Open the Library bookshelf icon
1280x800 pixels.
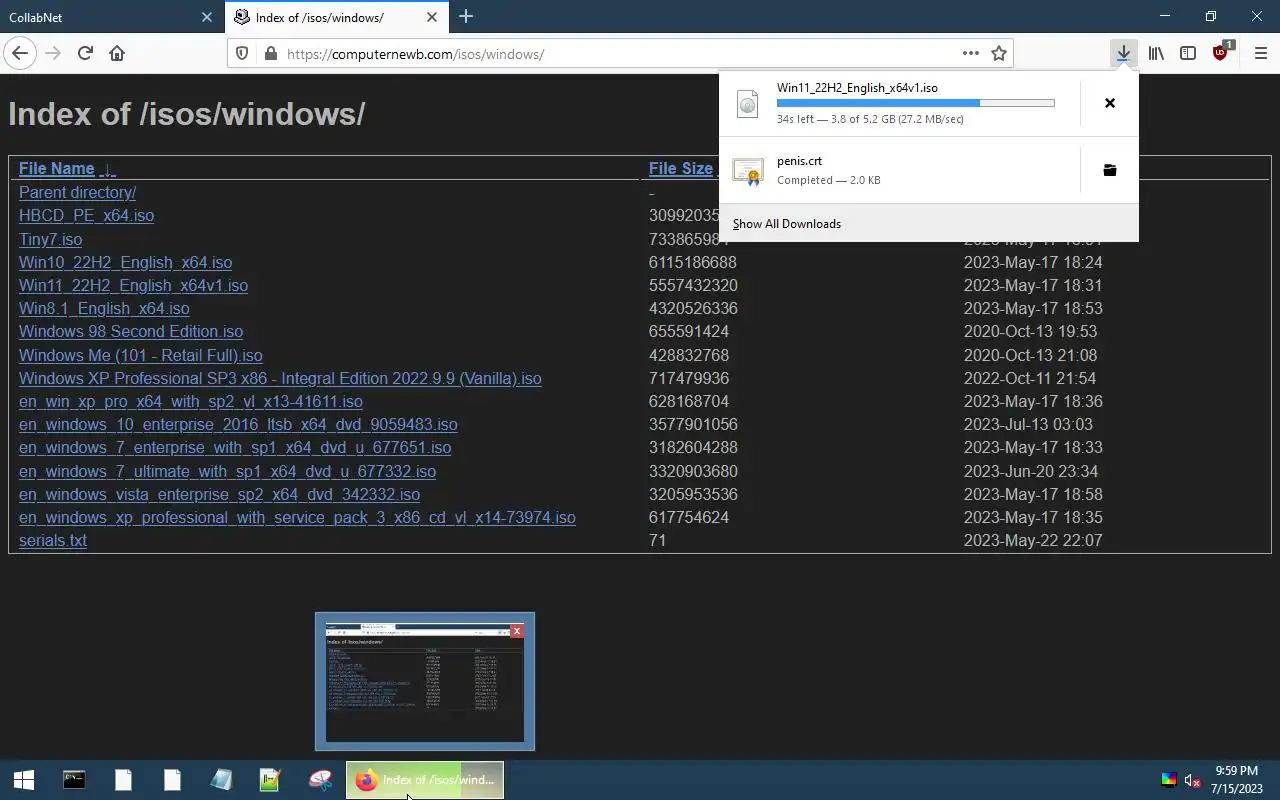[x=1156, y=53]
